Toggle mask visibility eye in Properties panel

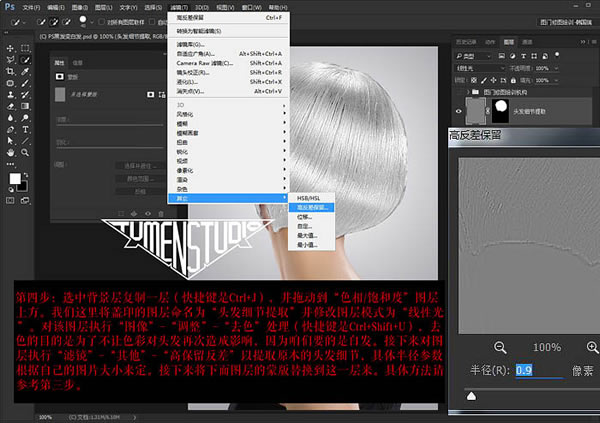tap(148, 213)
